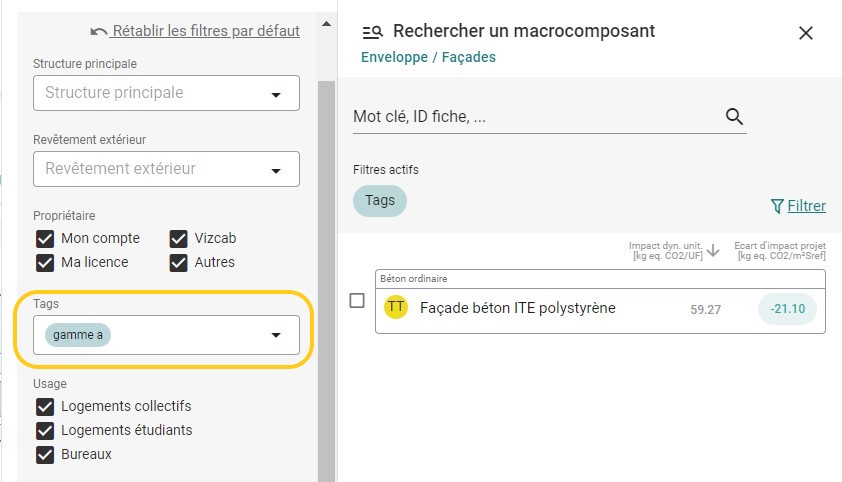Open the Tags dropdown arrow

[276, 335]
